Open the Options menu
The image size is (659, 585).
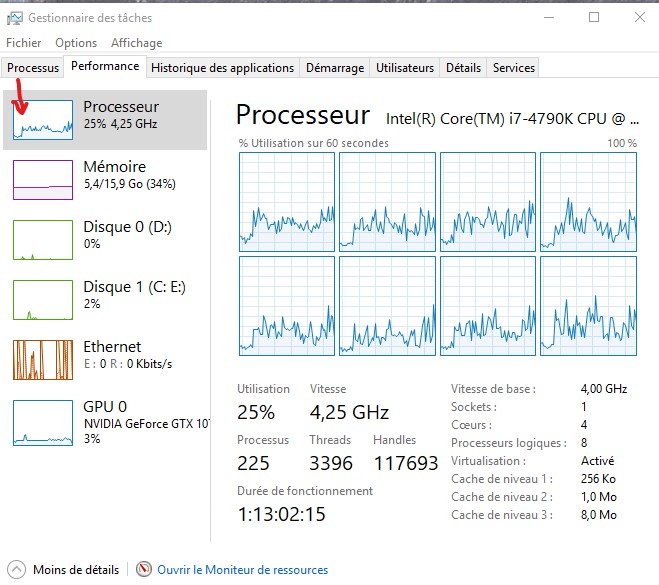pos(76,43)
